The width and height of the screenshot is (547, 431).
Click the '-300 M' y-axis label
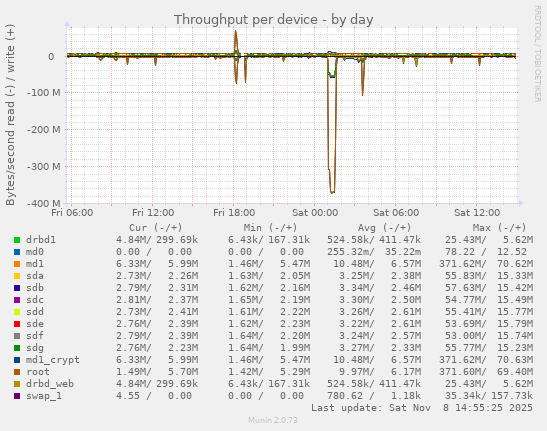point(44,167)
